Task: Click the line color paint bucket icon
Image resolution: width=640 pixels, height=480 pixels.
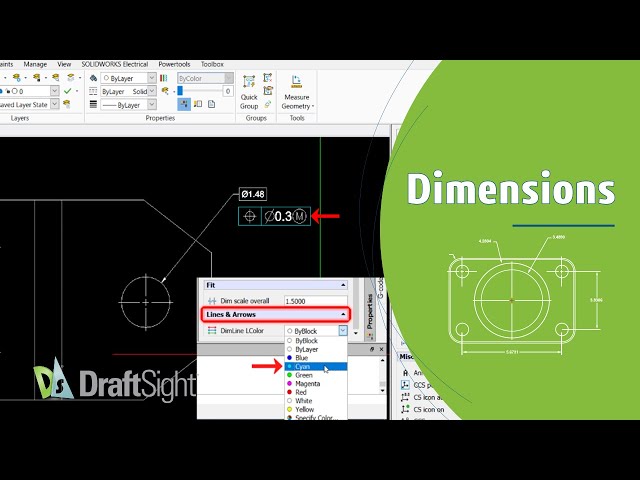Action: coord(93,78)
